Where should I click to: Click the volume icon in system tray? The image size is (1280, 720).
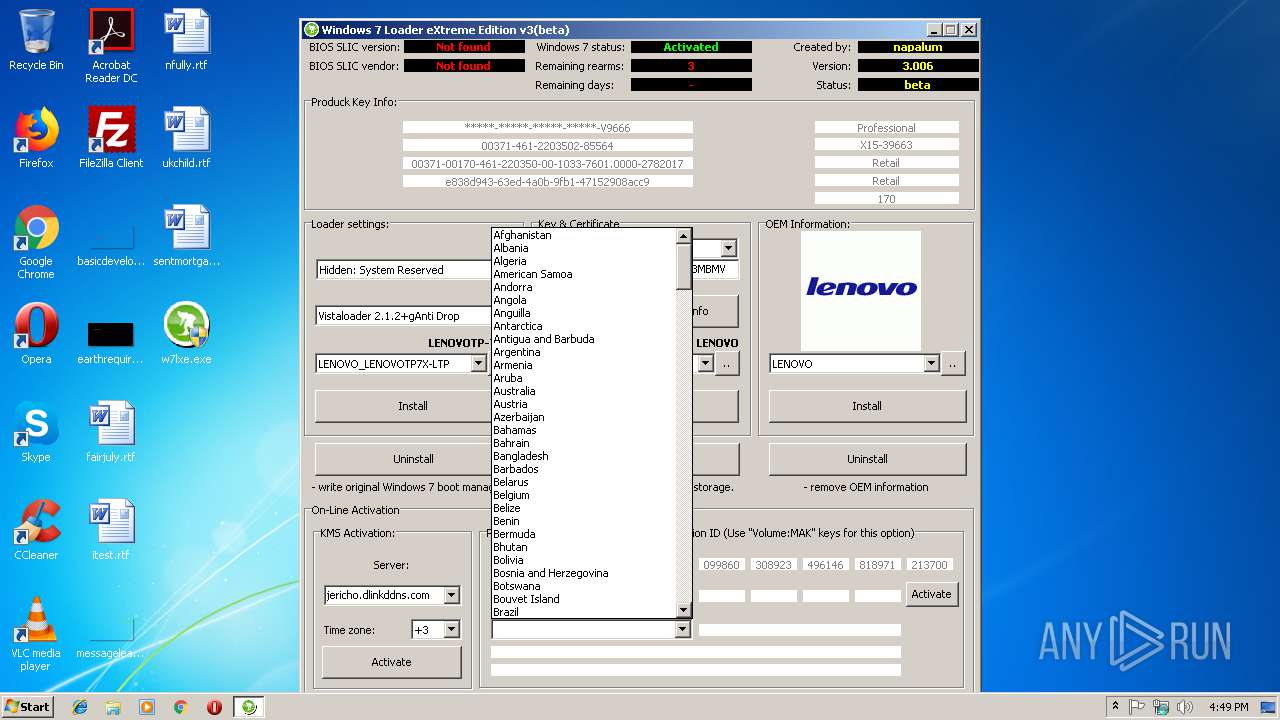tap(1185, 707)
